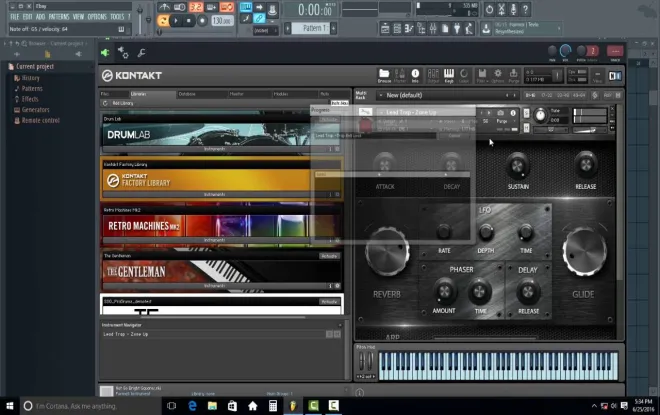Viewport: 660px width, 415px height.
Task: Click the FL Studio help question mark icon
Action: 525,9
